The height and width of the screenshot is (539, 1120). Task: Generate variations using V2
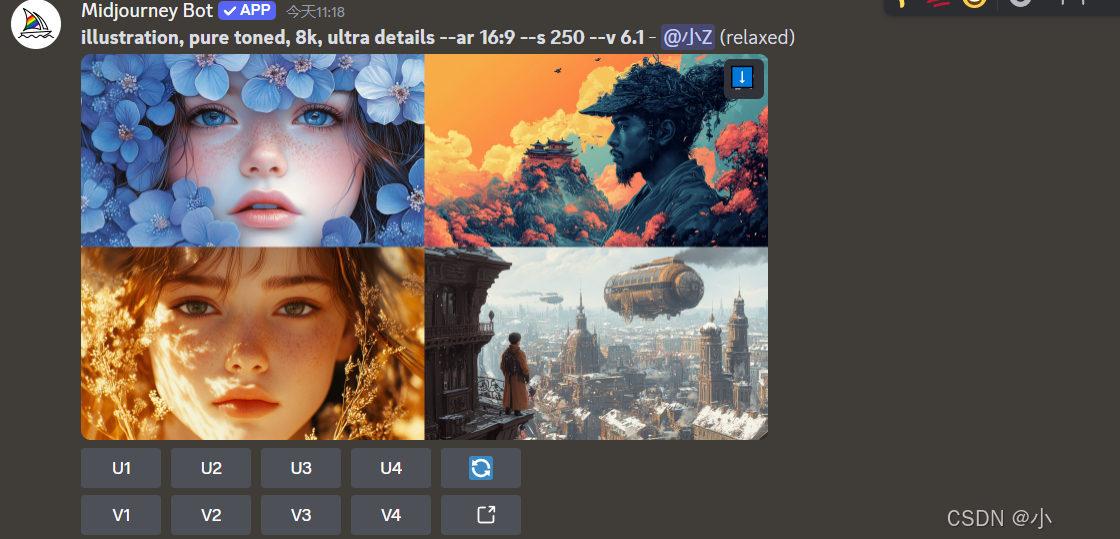[x=211, y=515]
